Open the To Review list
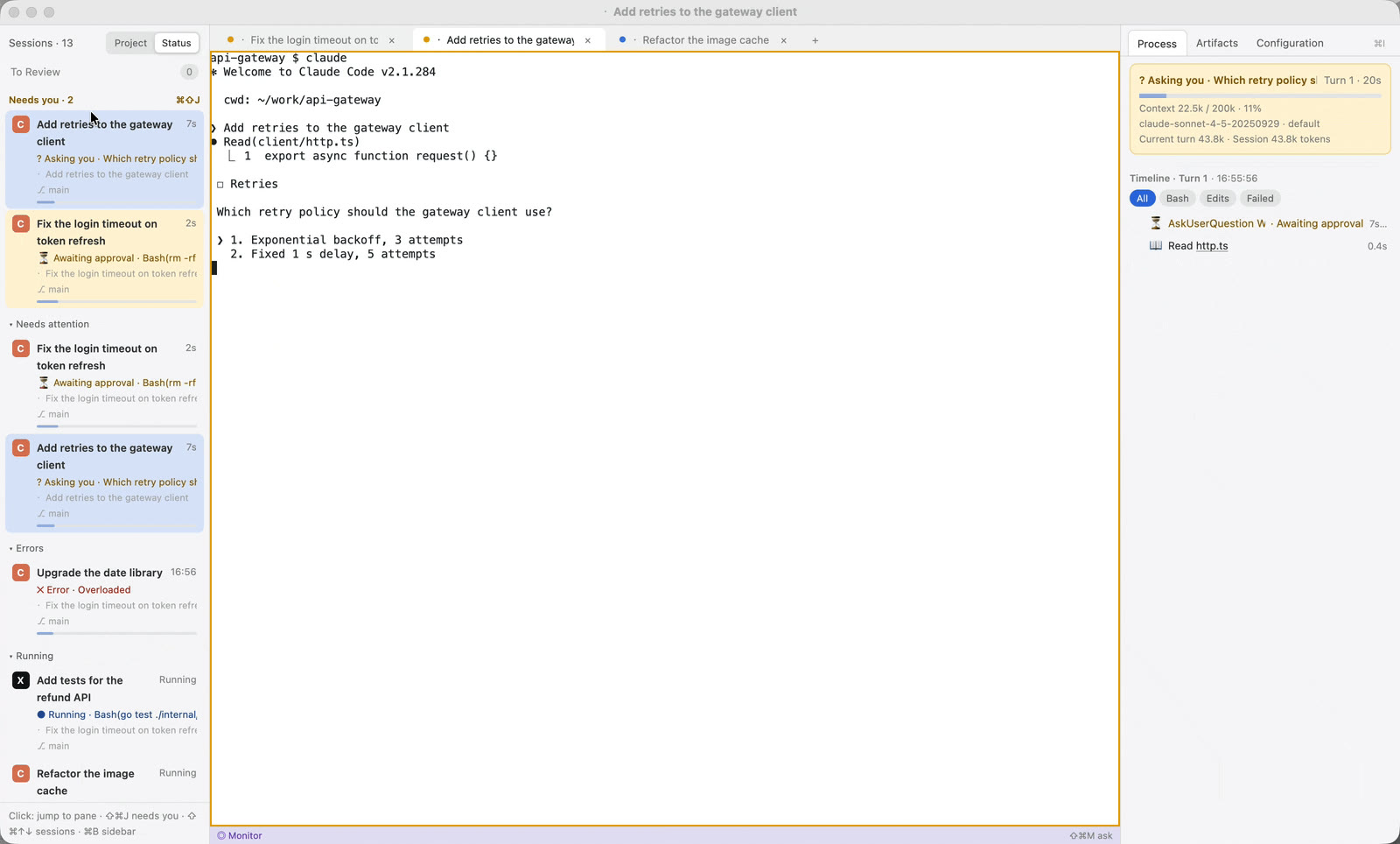This screenshot has width=1400, height=844. tap(104, 72)
